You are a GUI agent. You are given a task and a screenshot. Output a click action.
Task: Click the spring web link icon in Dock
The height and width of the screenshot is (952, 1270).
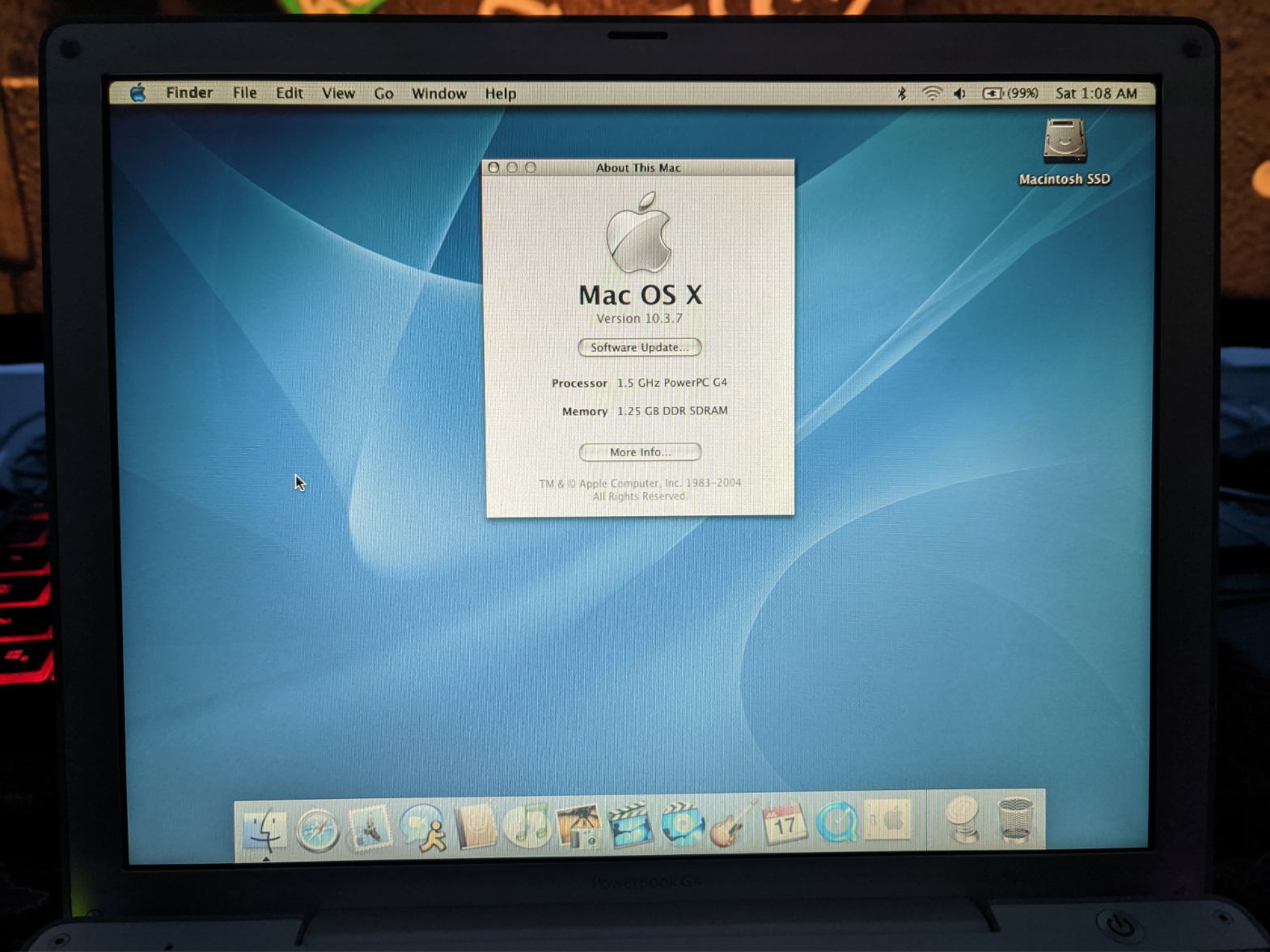pos(963,819)
